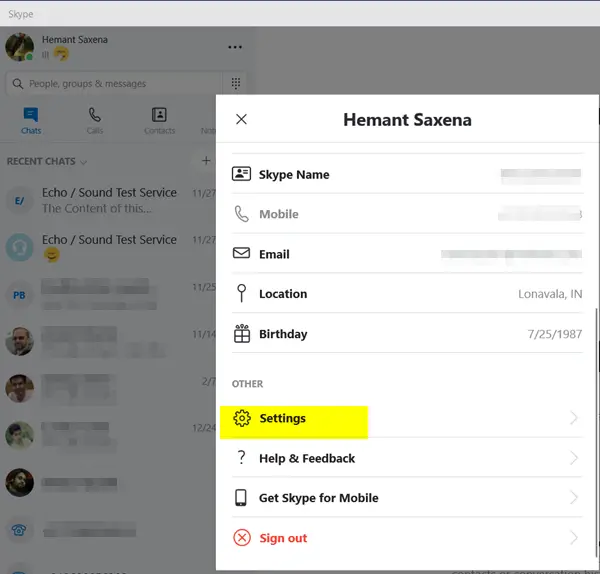The width and height of the screenshot is (600, 574).
Task: Click the profile panel scrollbar
Action: tap(596, 432)
